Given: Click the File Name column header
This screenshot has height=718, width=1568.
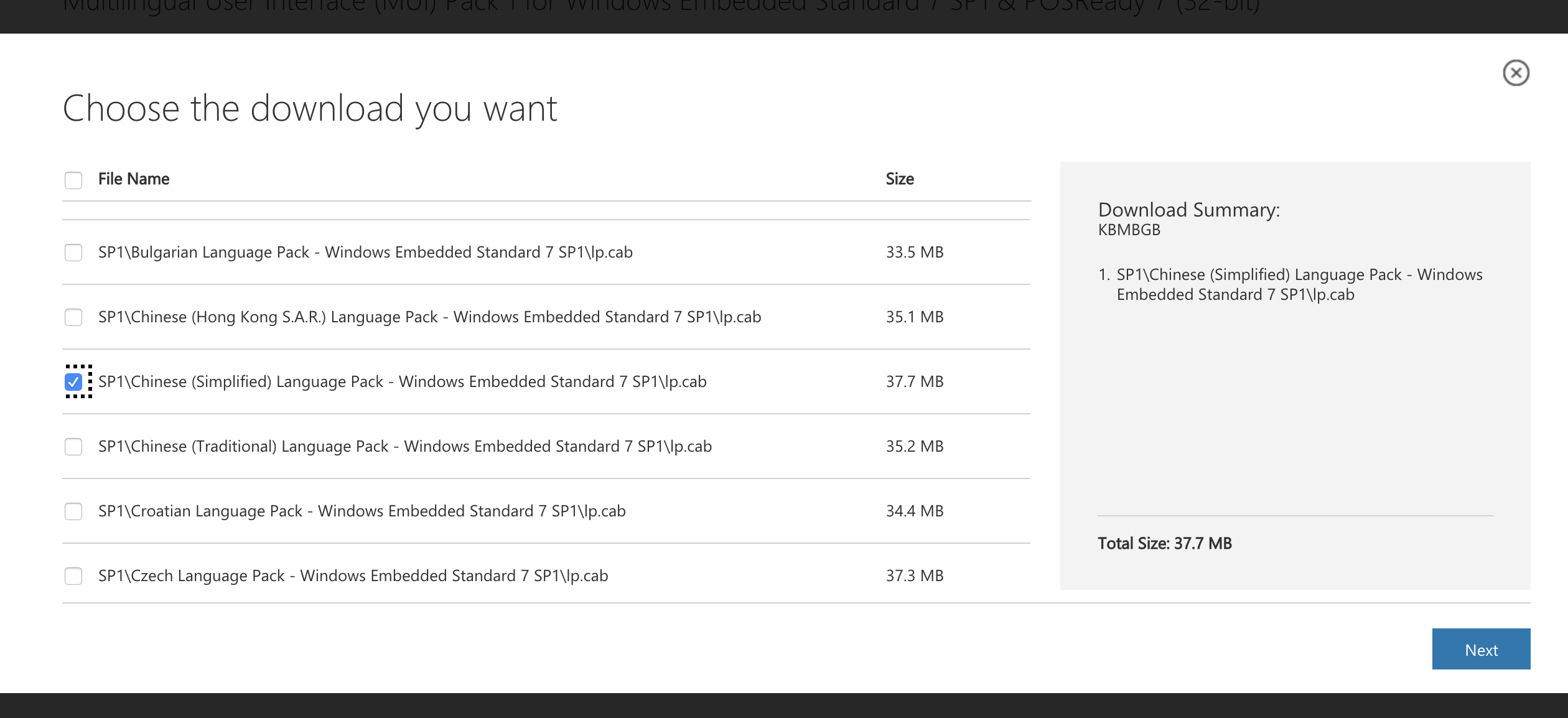Looking at the screenshot, I should (134, 179).
